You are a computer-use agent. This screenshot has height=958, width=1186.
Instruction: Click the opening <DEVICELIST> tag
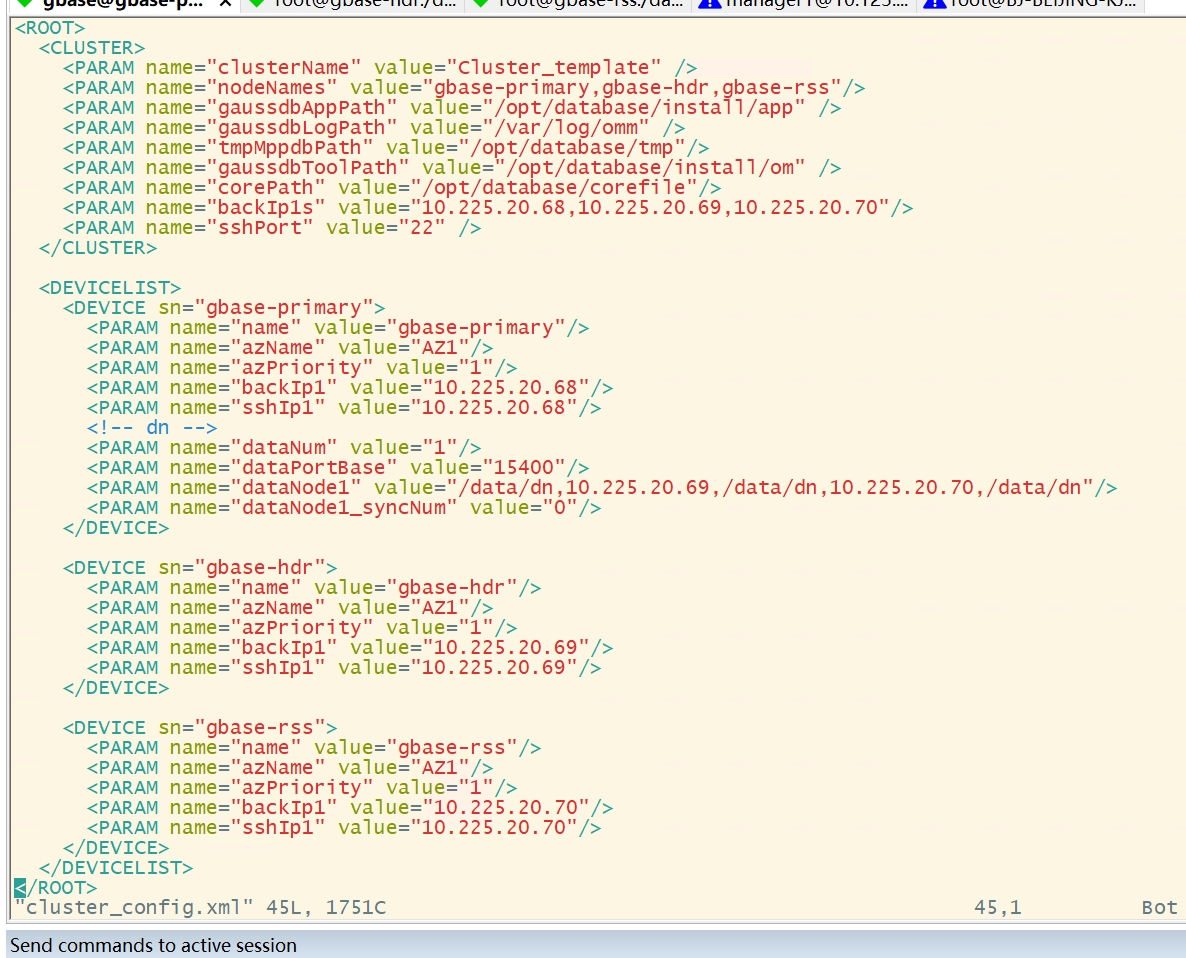click(x=110, y=287)
